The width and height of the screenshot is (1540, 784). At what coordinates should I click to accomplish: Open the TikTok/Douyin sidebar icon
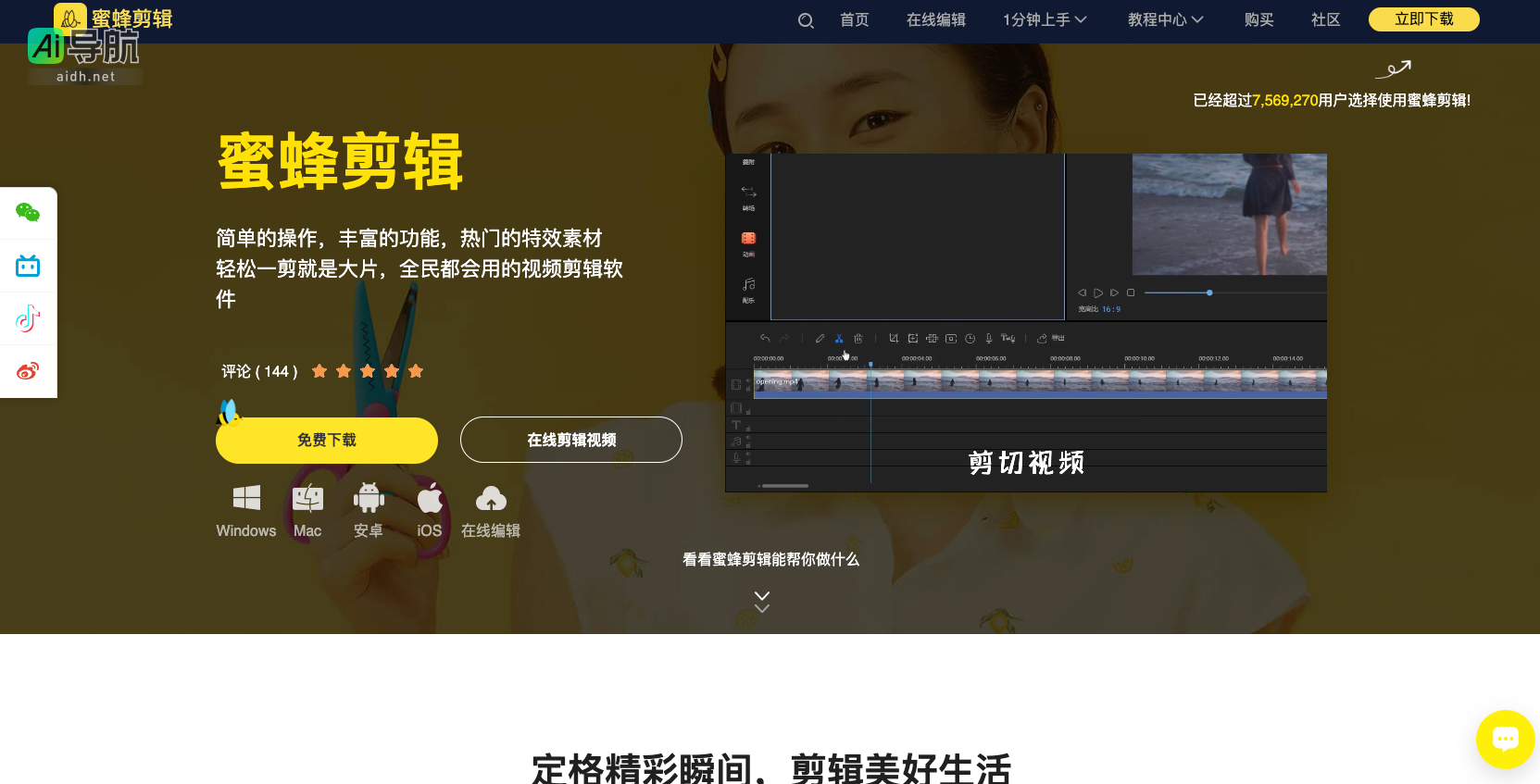[28, 319]
